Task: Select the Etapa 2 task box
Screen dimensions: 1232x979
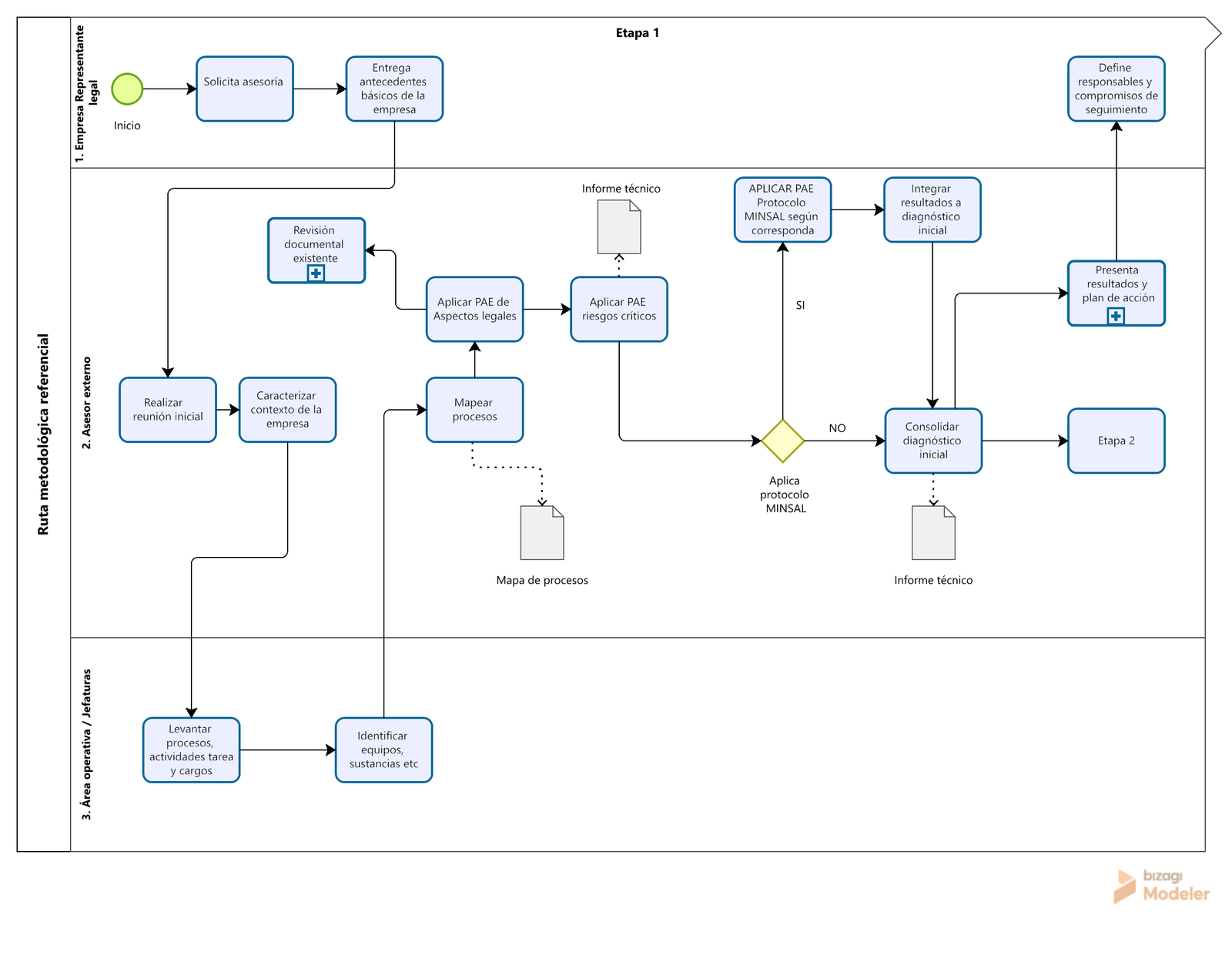Action: [x=1116, y=441]
